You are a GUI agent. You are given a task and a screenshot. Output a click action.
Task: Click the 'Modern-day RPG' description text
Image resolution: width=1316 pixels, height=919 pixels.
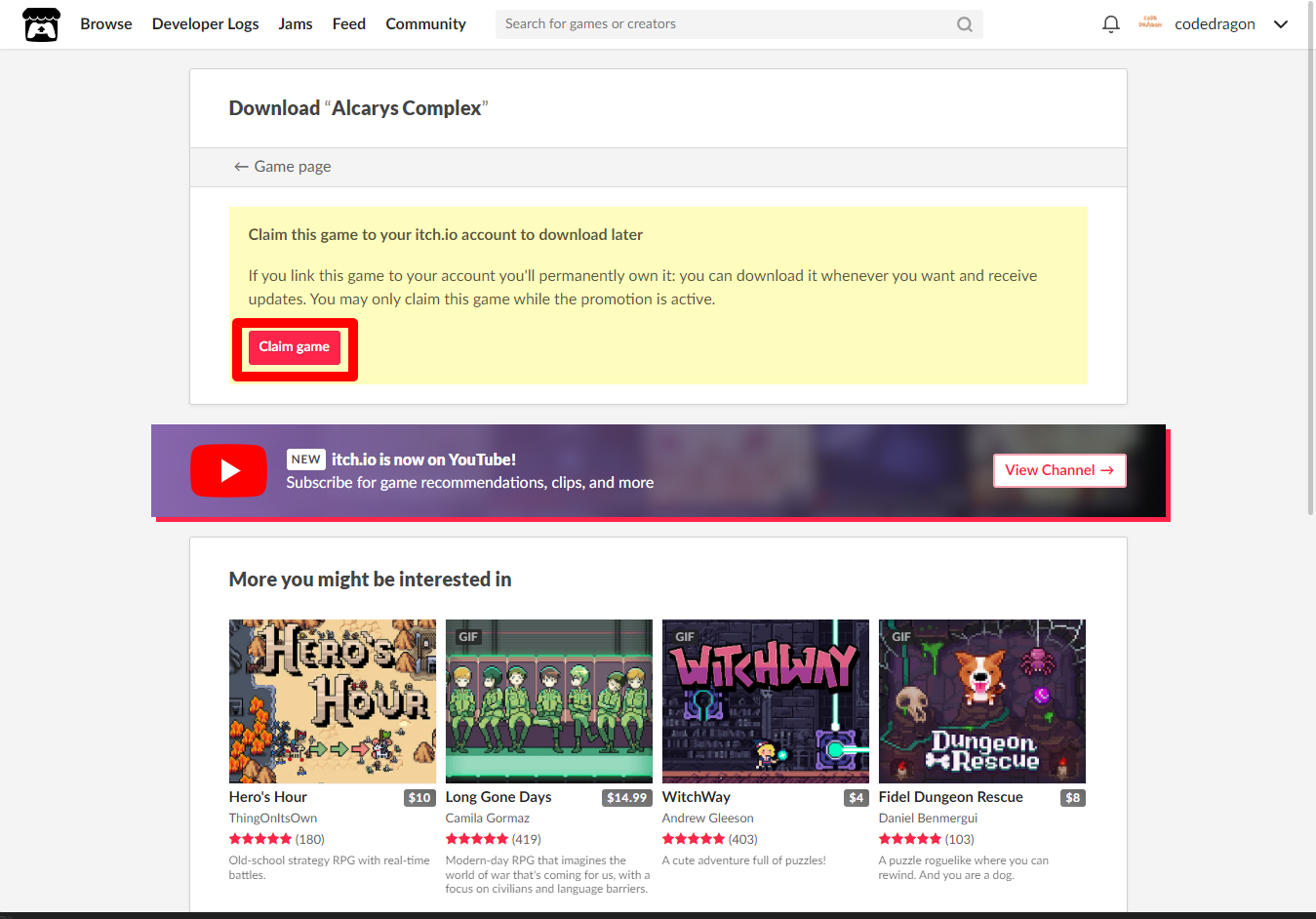coord(547,874)
